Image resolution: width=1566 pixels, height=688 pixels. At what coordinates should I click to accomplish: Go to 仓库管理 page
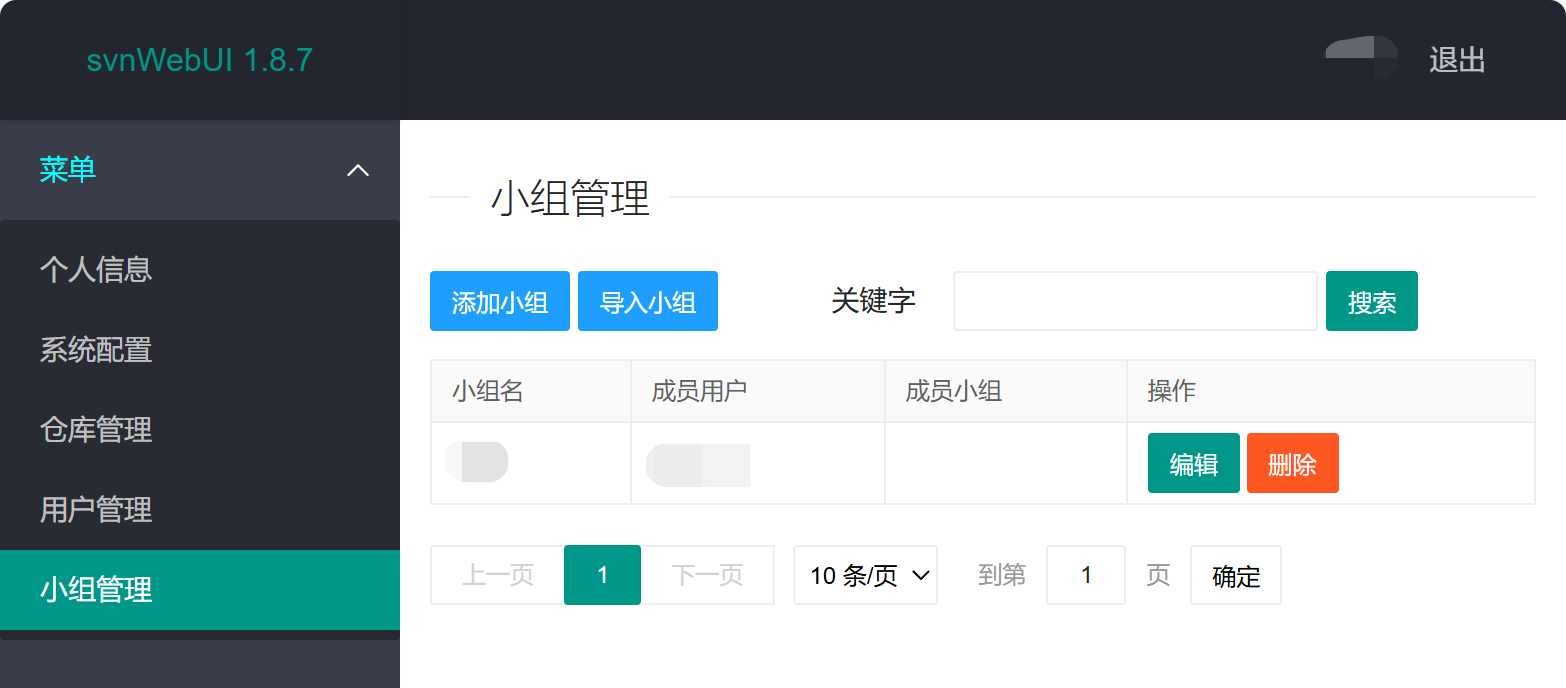(96, 430)
